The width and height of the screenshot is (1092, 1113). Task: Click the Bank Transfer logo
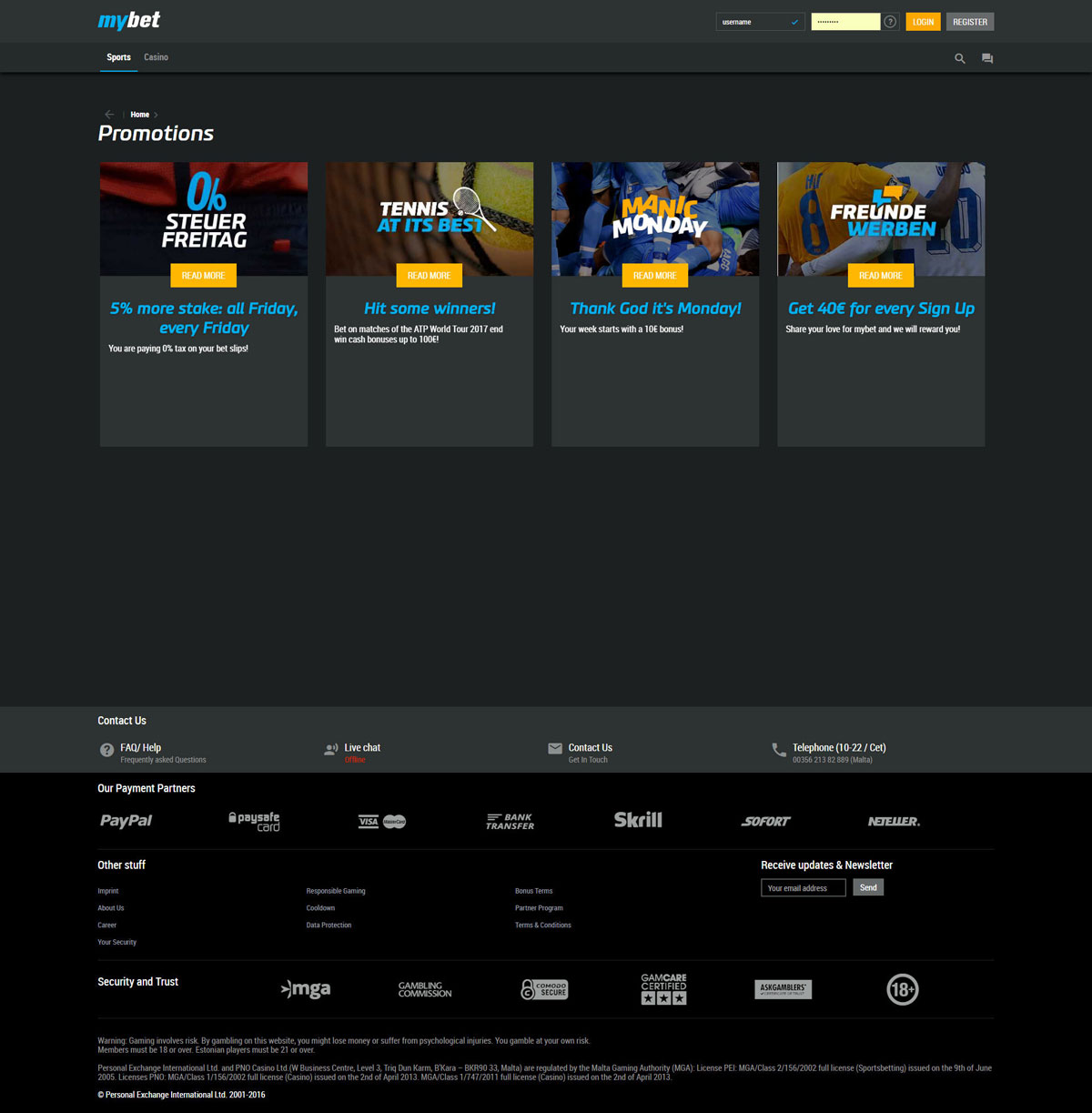click(510, 821)
